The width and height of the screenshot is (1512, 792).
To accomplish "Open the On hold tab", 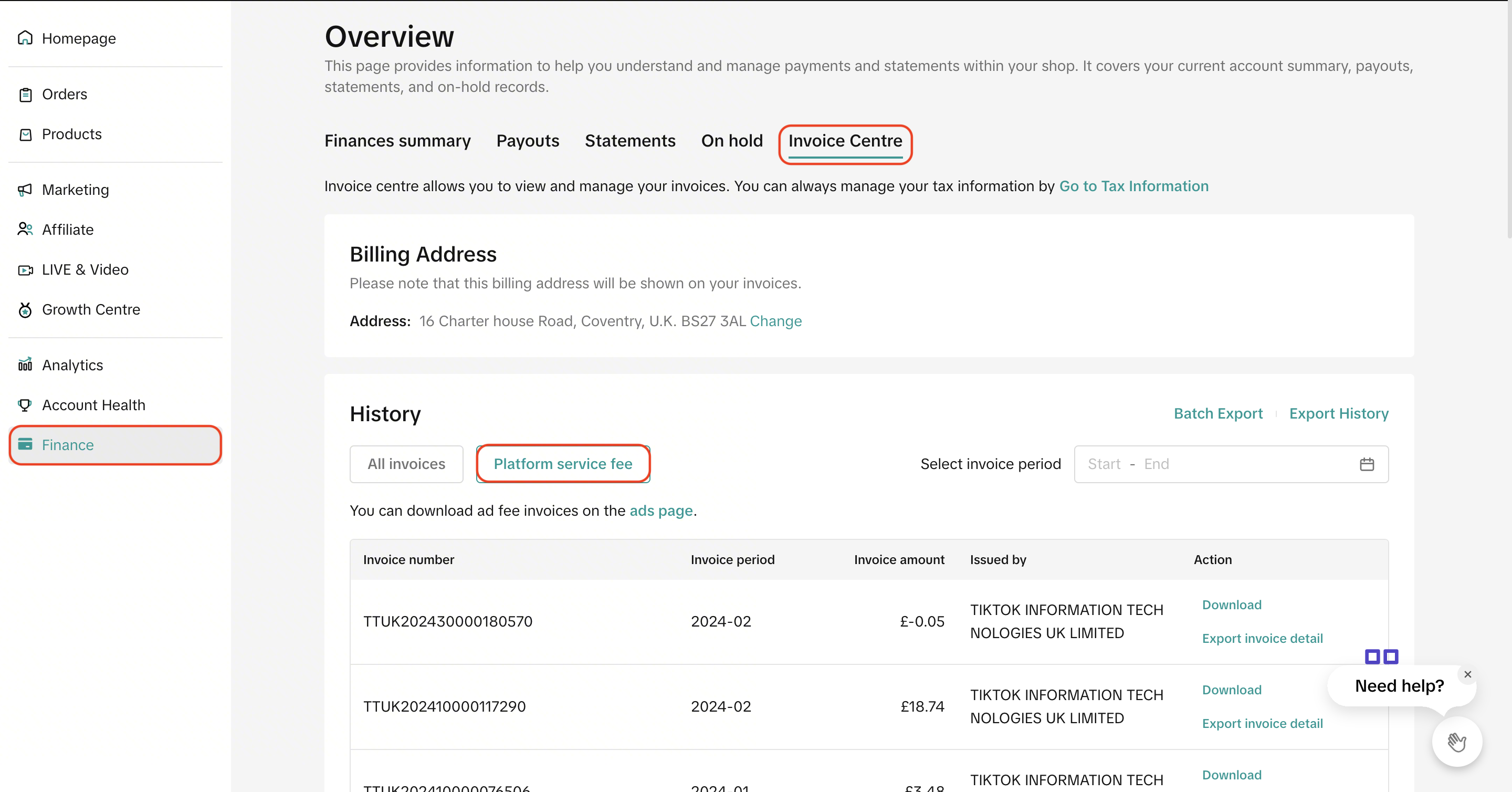I will click(732, 141).
